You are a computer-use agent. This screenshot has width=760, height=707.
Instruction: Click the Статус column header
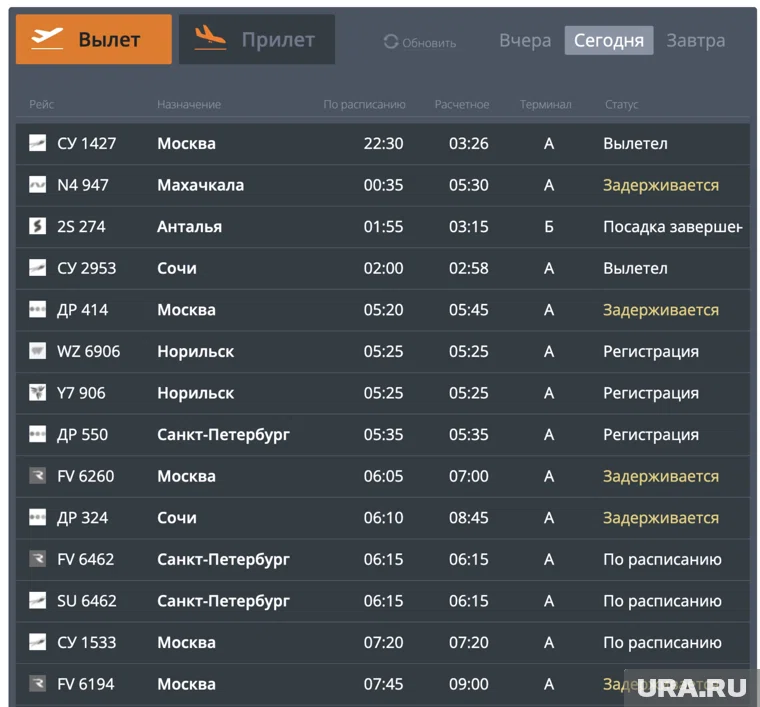click(x=621, y=105)
